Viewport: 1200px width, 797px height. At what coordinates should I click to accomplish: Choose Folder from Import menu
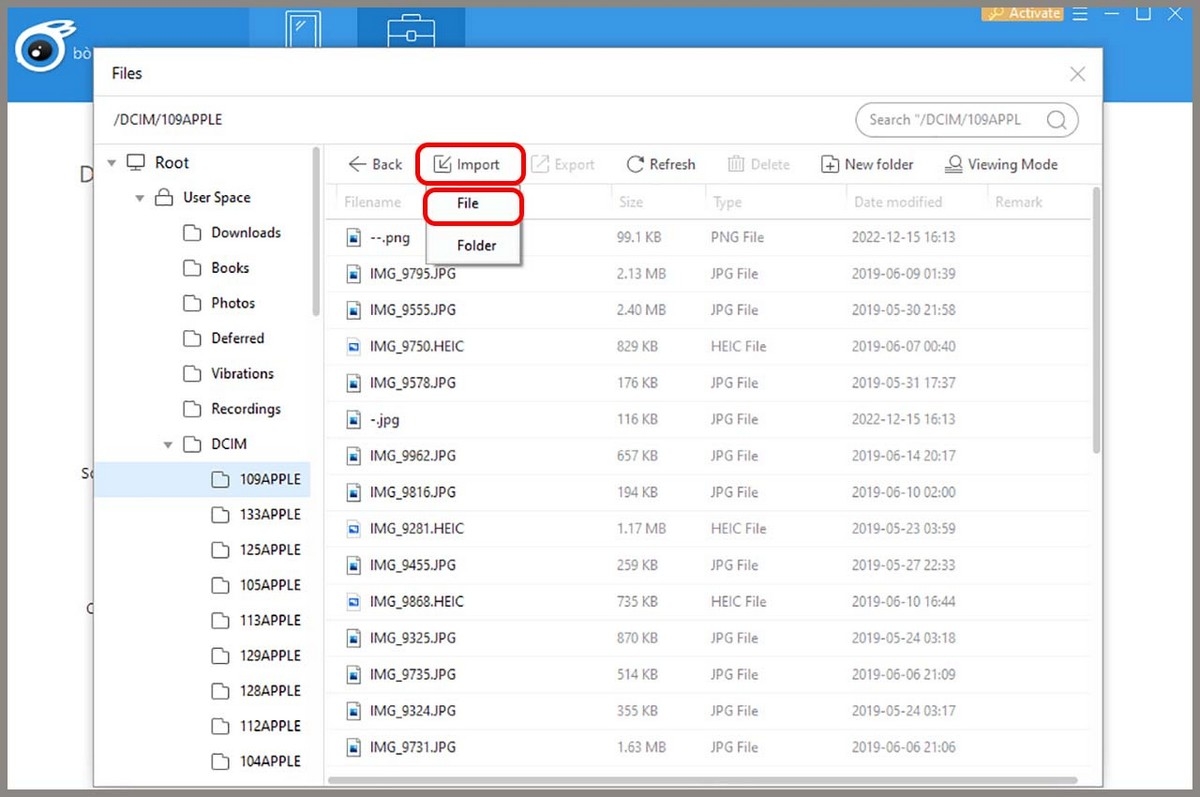(x=476, y=245)
